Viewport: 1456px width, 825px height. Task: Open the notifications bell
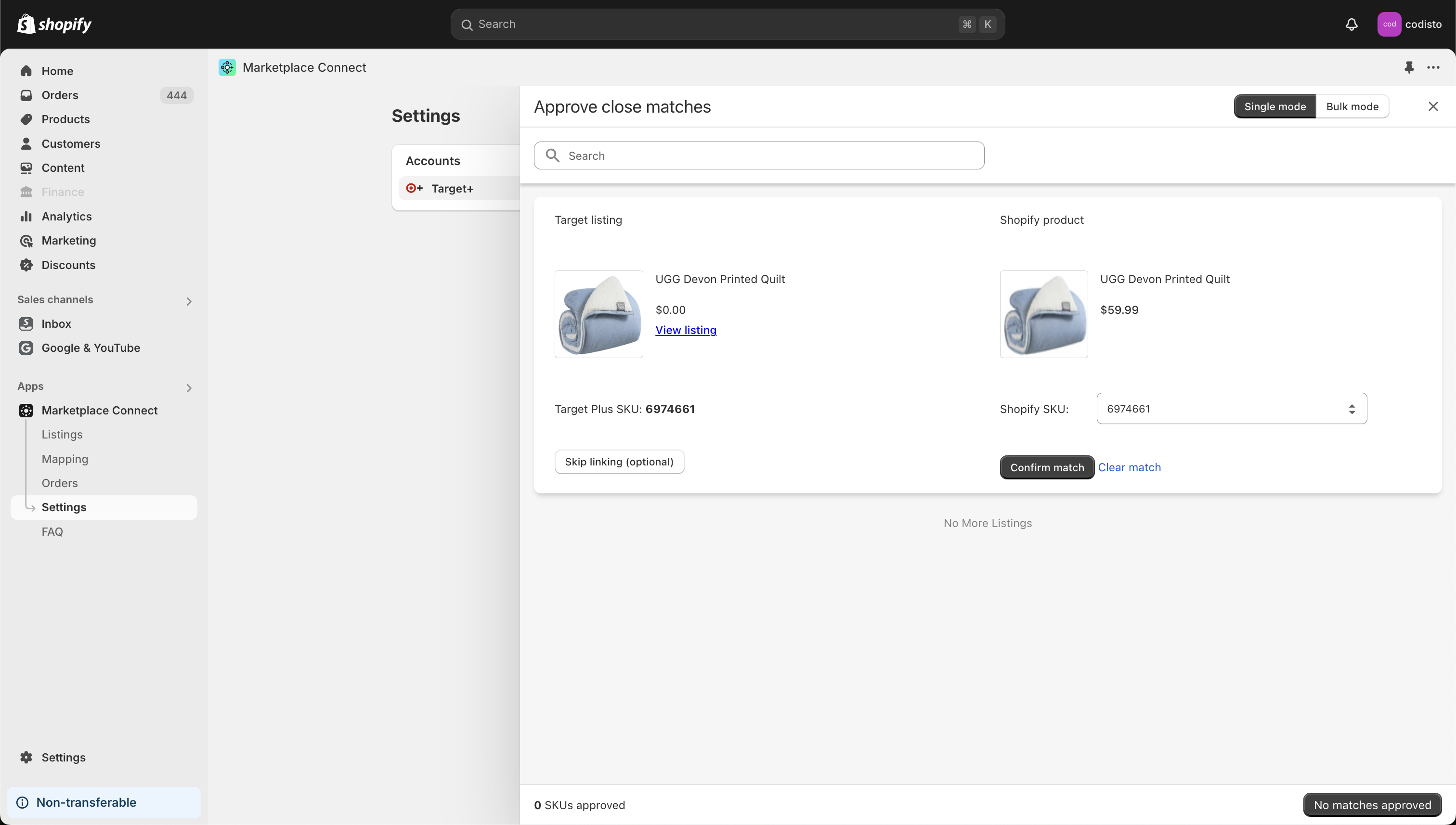pos(1352,25)
